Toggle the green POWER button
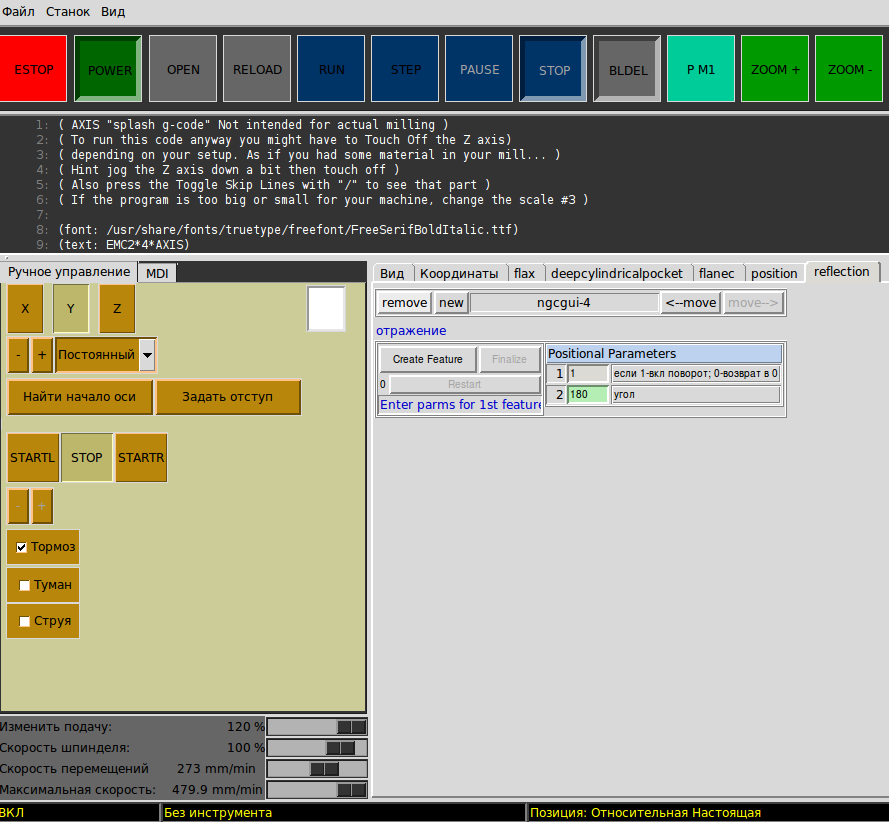The image size is (889, 822). click(108, 69)
